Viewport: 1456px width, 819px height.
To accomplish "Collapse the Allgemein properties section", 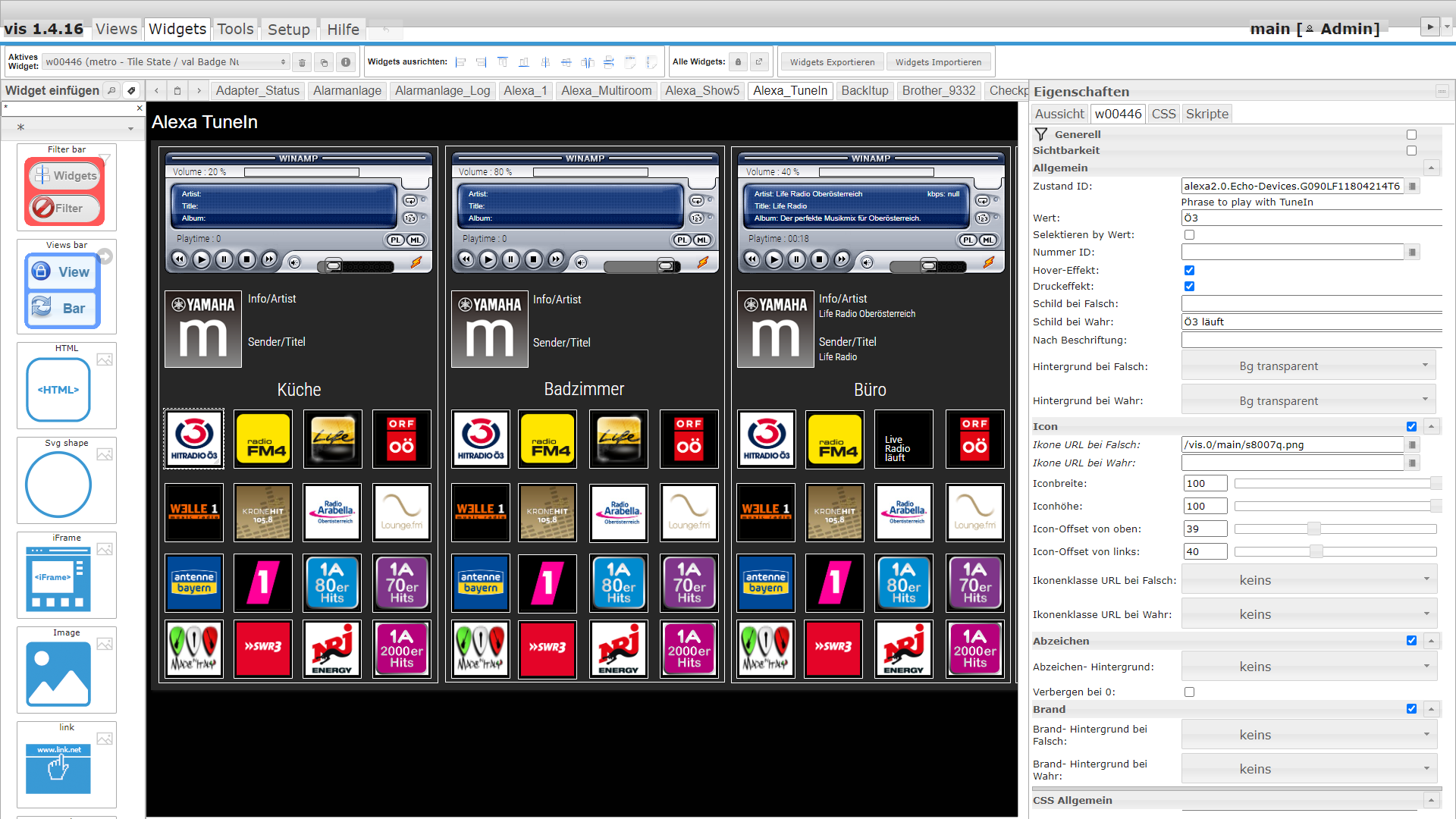I will [1431, 168].
